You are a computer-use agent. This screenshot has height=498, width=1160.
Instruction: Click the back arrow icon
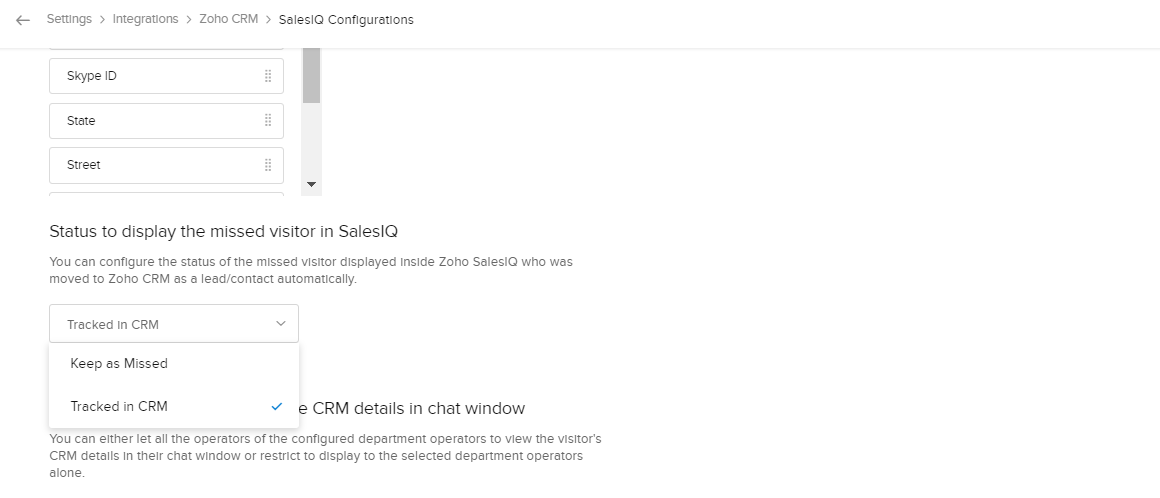point(23,20)
